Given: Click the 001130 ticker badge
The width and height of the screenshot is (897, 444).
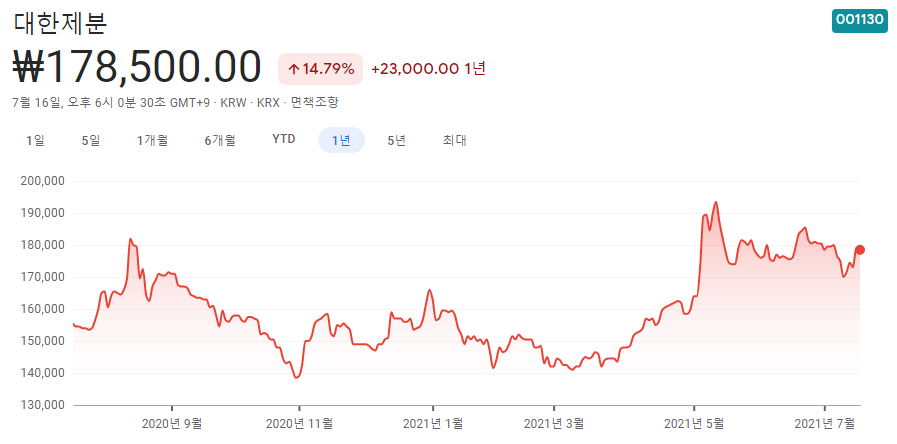Looking at the screenshot, I should [x=859, y=21].
